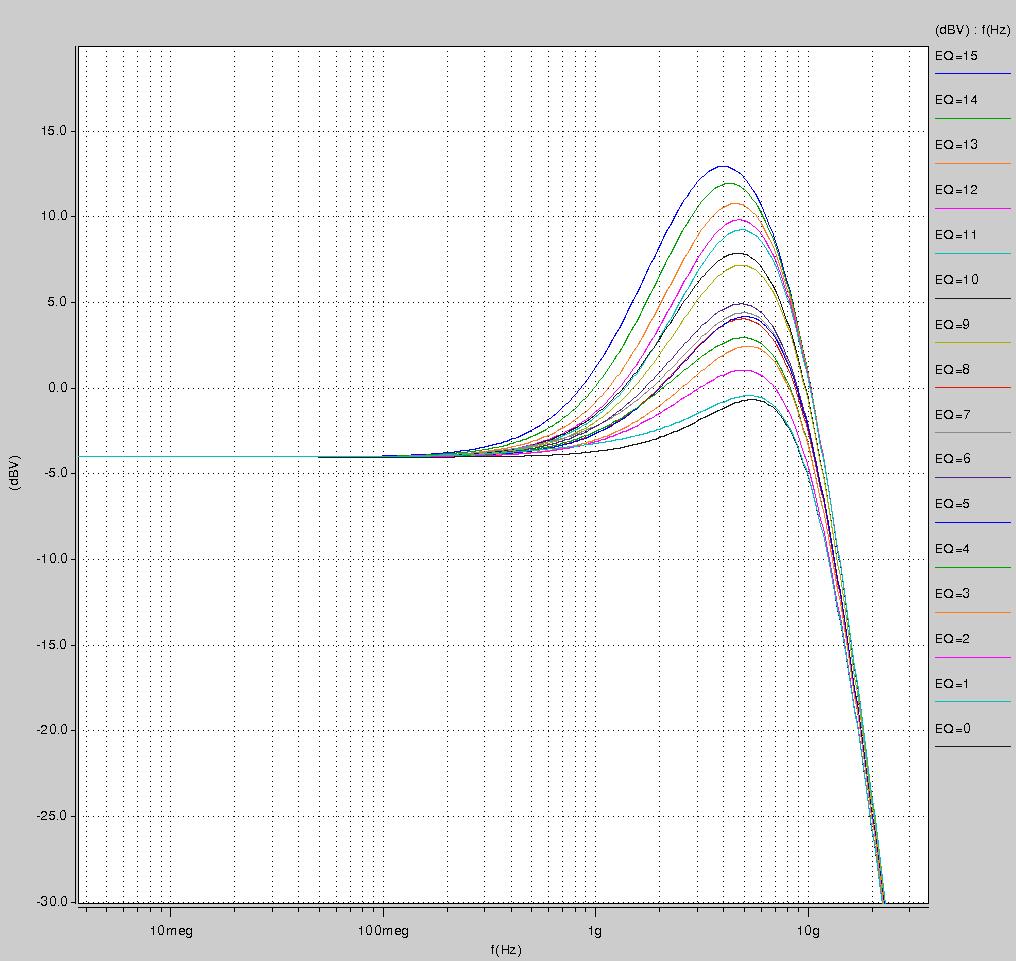This screenshot has width=1016, height=961.
Task: Select the EQ=15 legend label
Action: click(x=956, y=56)
